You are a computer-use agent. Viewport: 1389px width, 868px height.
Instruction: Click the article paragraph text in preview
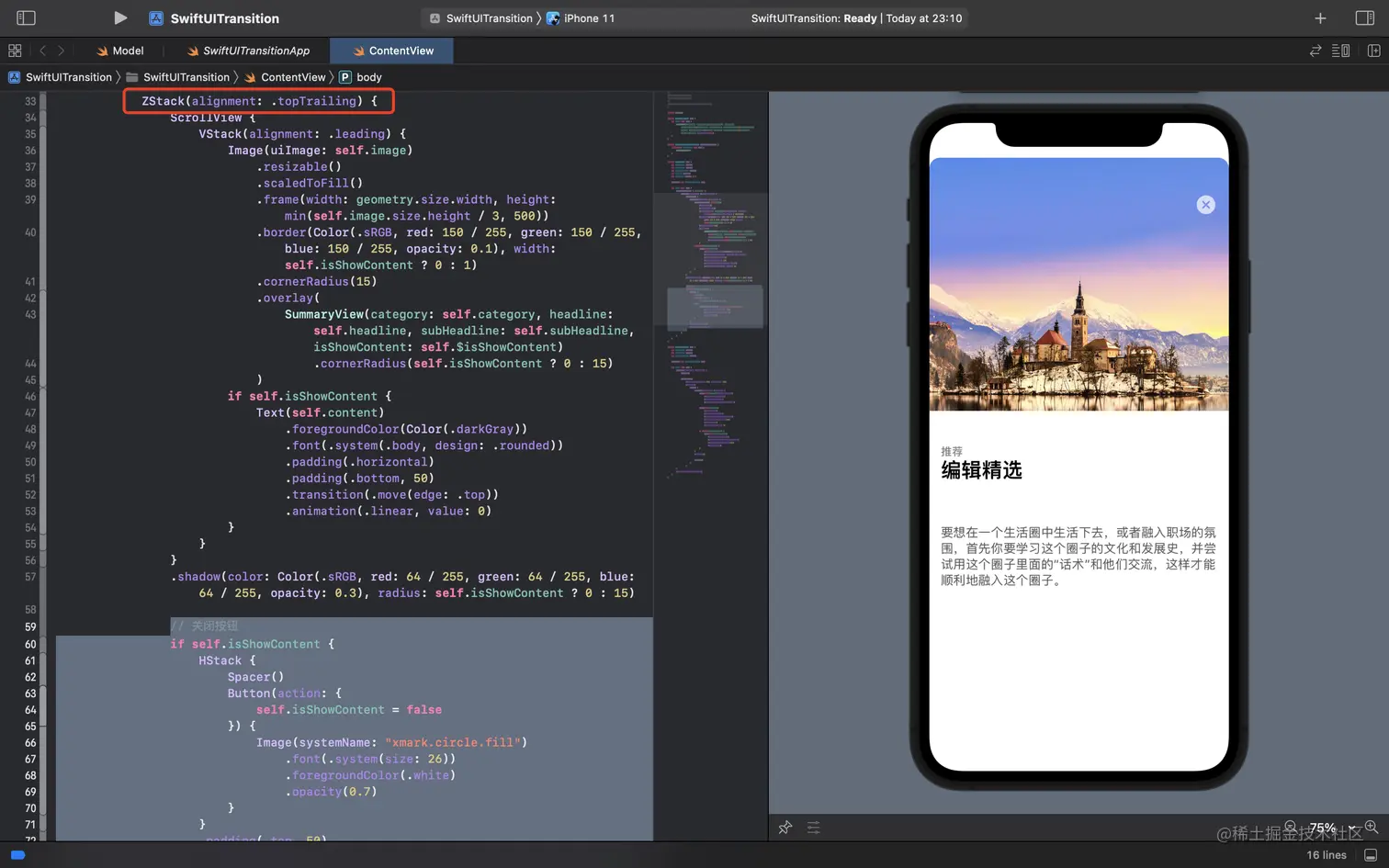[1078, 556]
